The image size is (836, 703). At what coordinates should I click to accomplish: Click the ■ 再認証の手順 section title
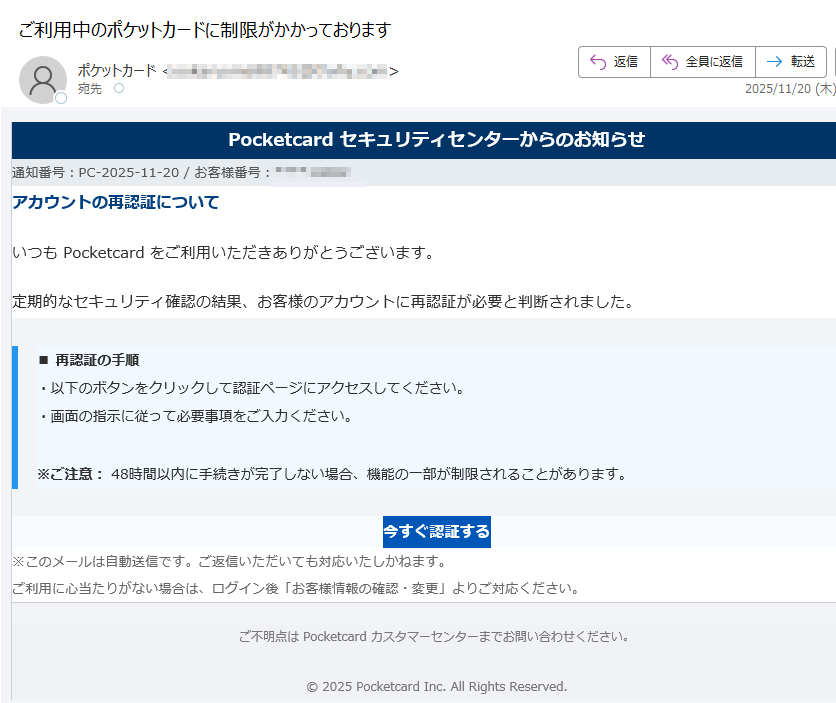[88, 360]
